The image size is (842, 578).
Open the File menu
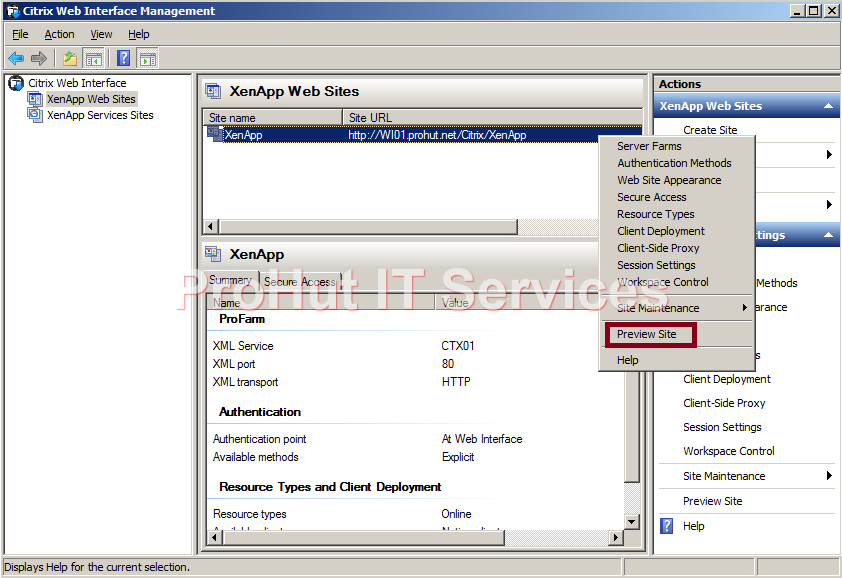(x=20, y=34)
